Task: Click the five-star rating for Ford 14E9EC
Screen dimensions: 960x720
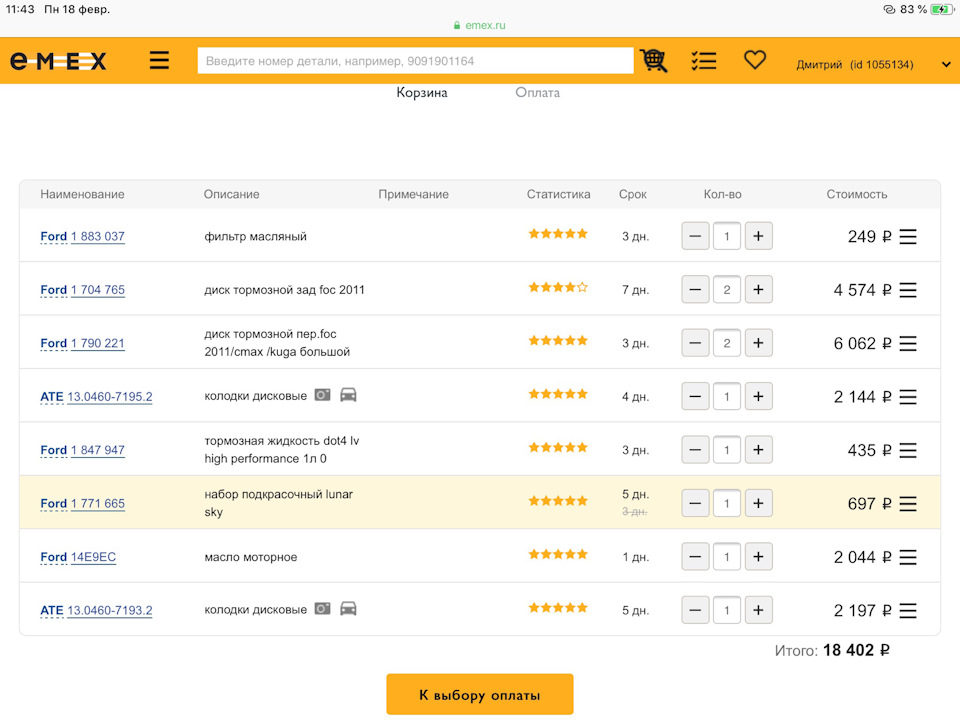Action: pyautogui.click(x=558, y=554)
